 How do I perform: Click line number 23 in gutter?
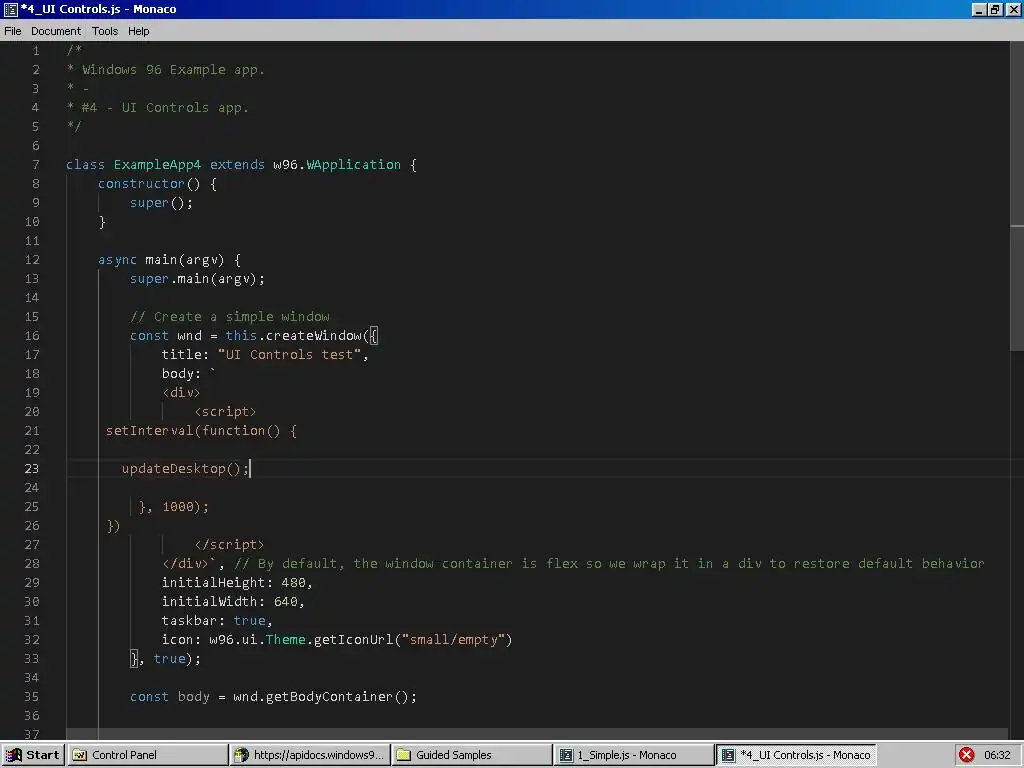(x=32, y=469)
